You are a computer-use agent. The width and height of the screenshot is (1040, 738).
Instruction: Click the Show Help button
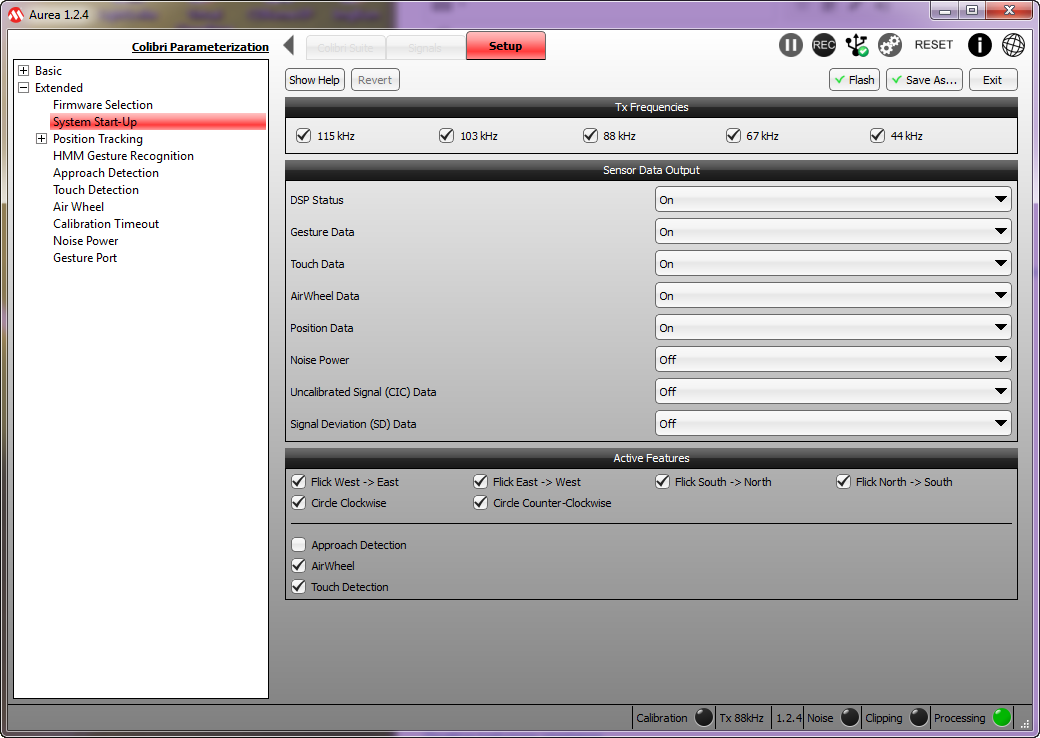click(315, 80)
